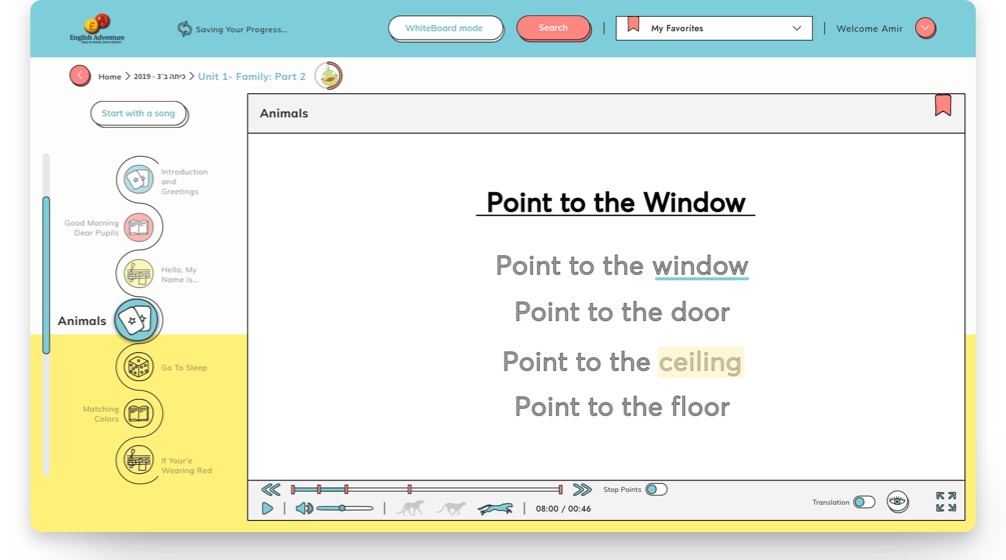Enter fullscreen with the expand arrows icon
Image resolution: width=1006 pixels, height=560 pixels.
tap(946, 502)
